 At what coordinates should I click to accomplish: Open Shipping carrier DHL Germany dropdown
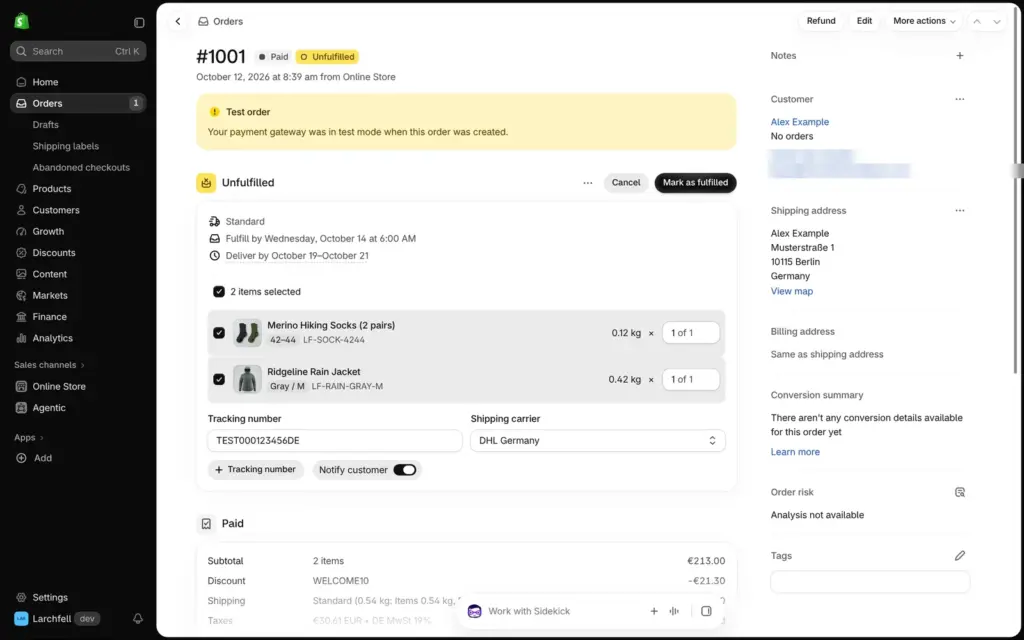pyautogui.click(x=598, y=441)
